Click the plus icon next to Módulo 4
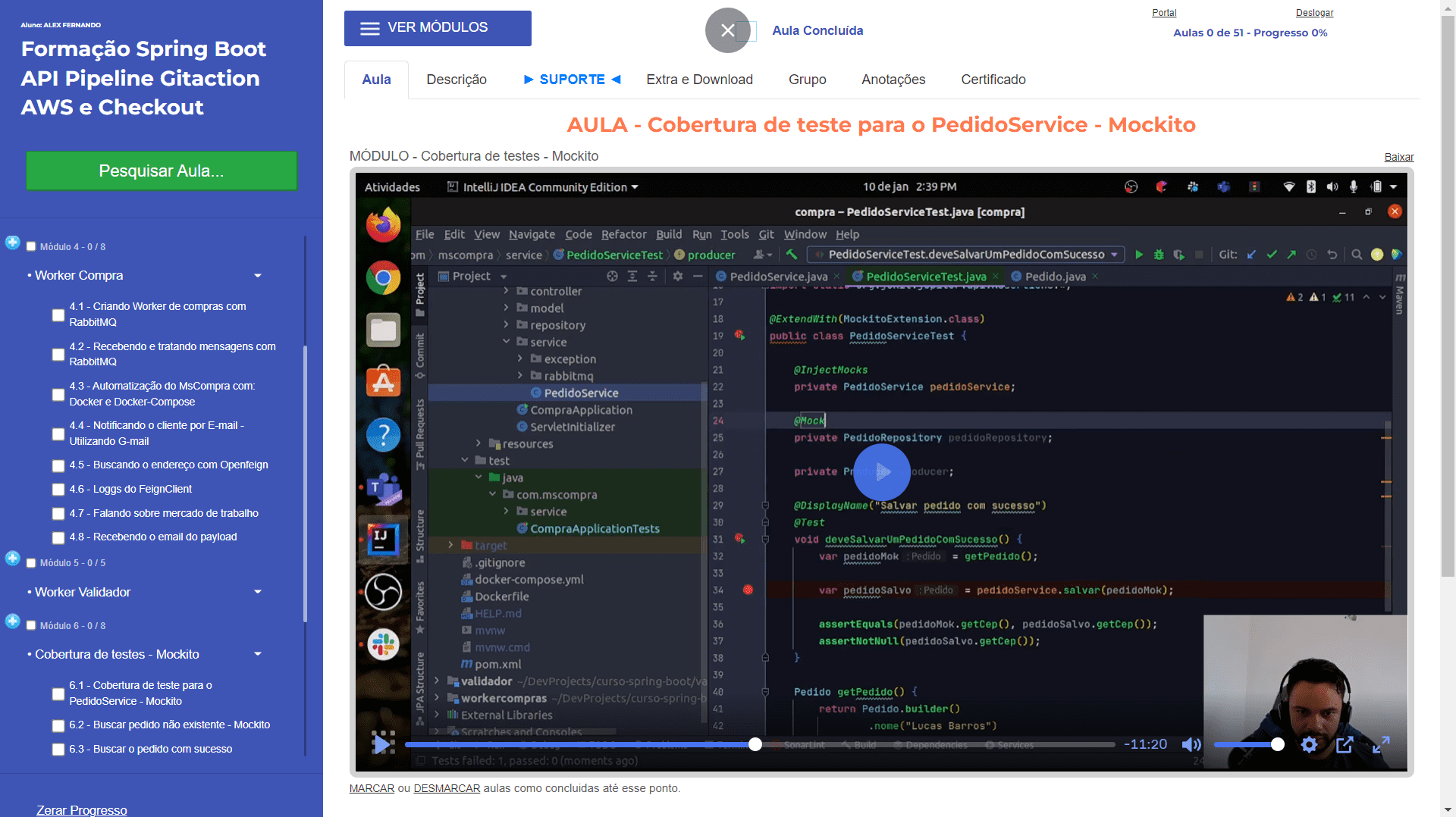1456x817 pixels. pos(13,243)
